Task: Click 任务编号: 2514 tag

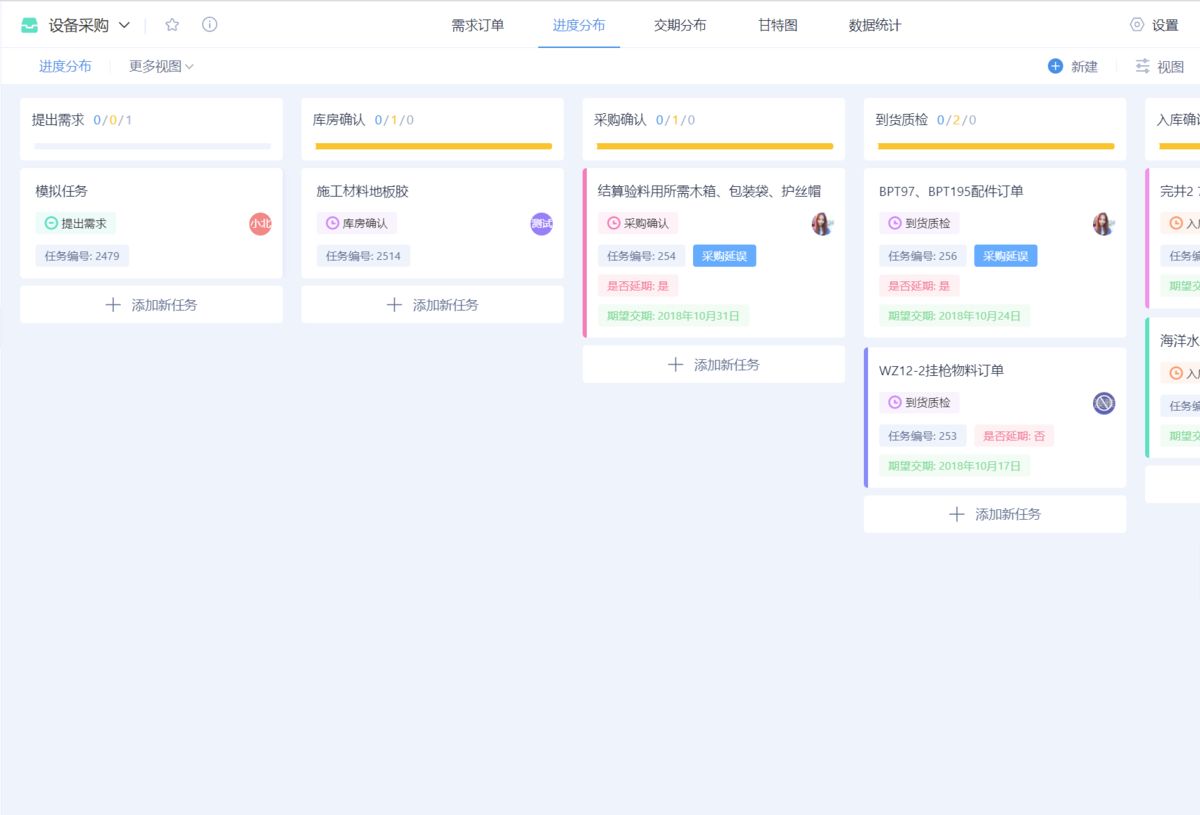Action: point(363,256)
